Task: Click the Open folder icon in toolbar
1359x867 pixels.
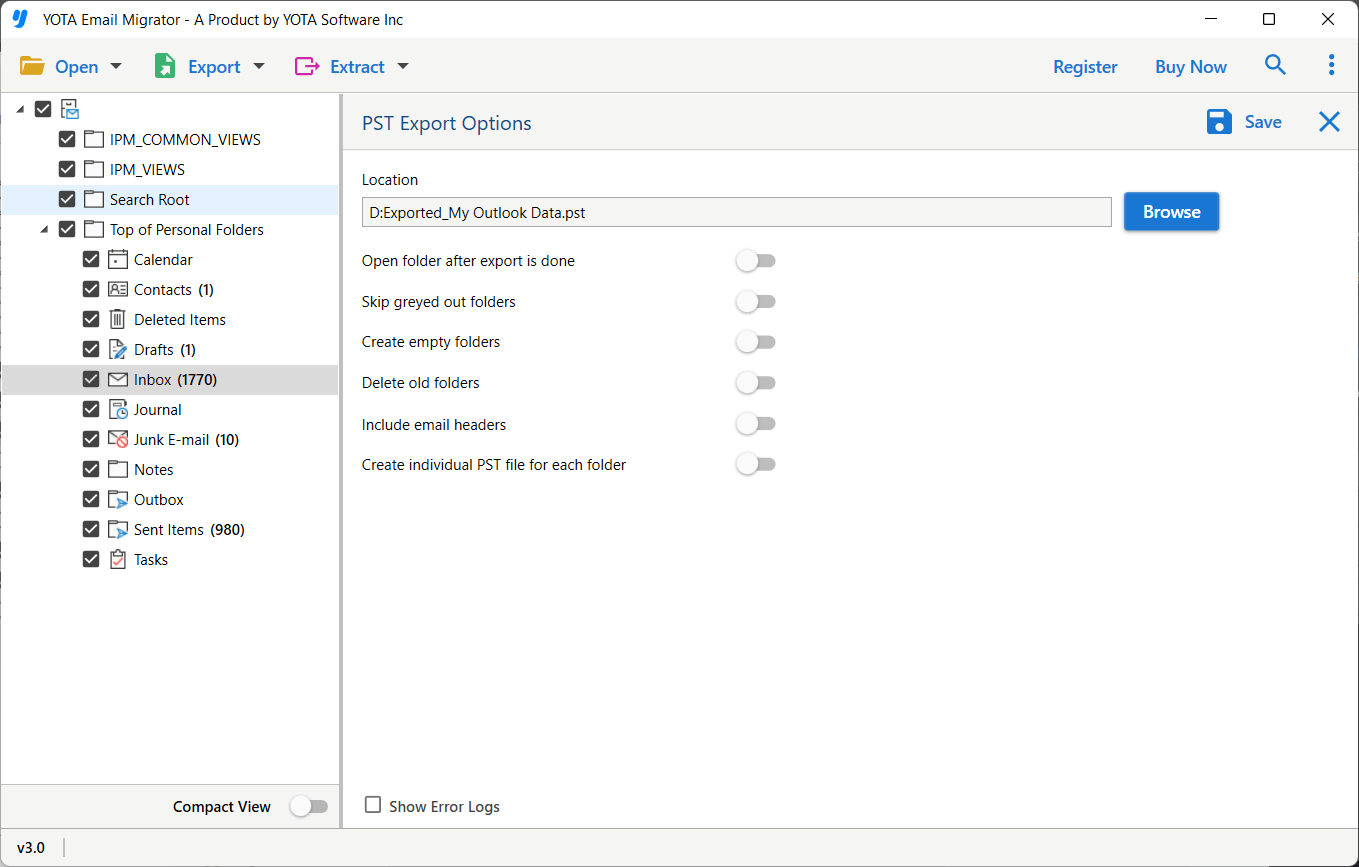Action: [x=32, y=66]
